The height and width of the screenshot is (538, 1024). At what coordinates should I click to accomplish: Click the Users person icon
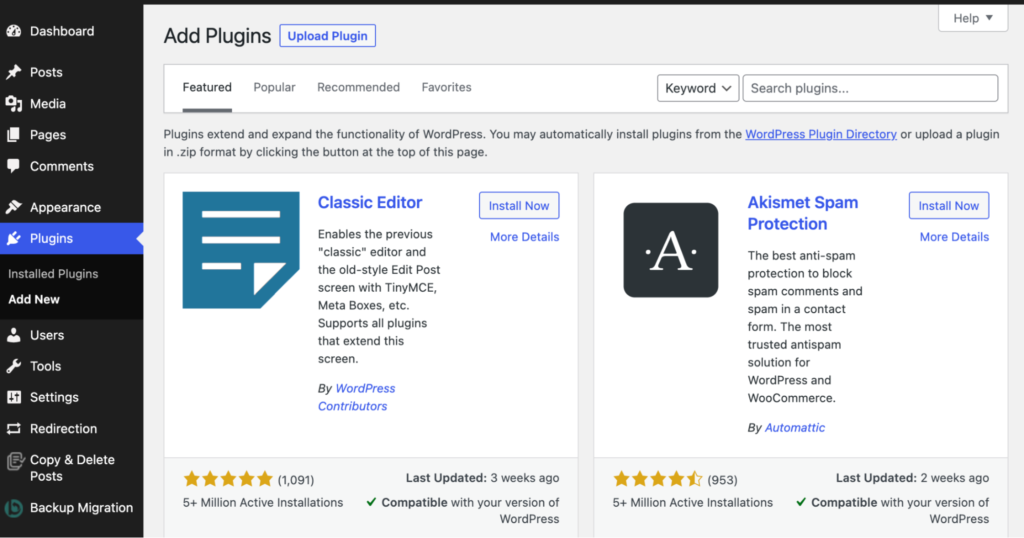coord(14,335)
